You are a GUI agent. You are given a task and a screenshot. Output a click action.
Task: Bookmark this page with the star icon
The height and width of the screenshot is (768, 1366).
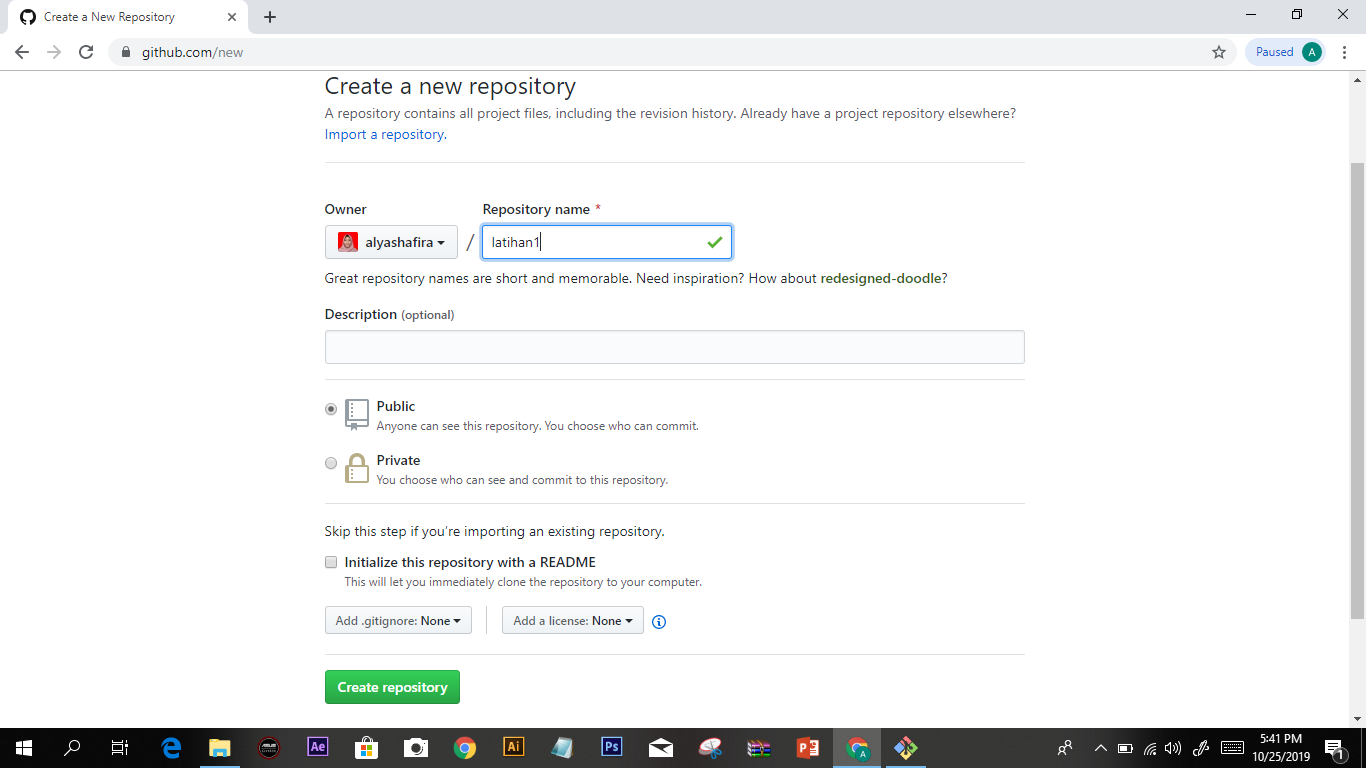pyautogui.click(x=1218, y=52)
